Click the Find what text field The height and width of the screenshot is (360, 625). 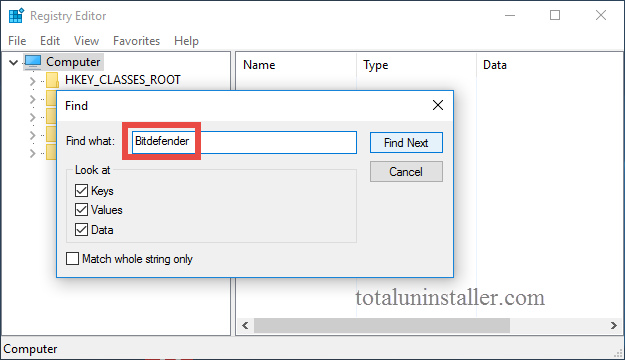tap(244, 142)
